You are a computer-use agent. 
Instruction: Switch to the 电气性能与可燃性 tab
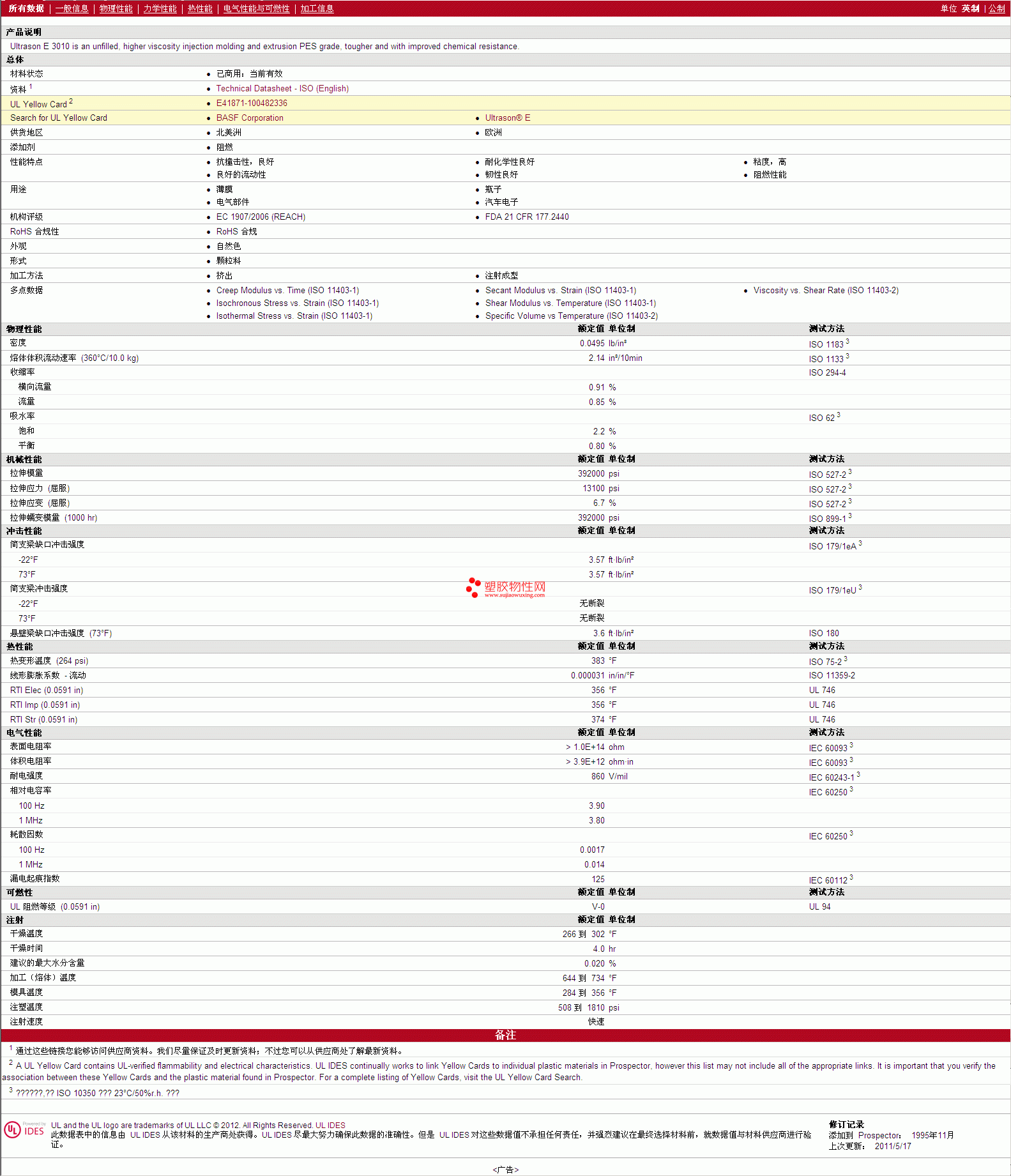(256, 8)
